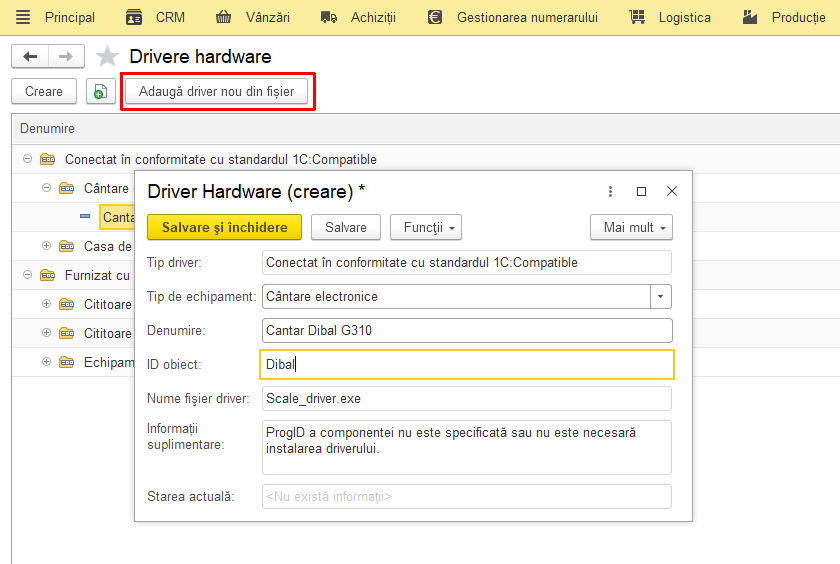840x564 pixels.
Task: Add Drivere hardware page to favorites star
Action: [107, 56]
